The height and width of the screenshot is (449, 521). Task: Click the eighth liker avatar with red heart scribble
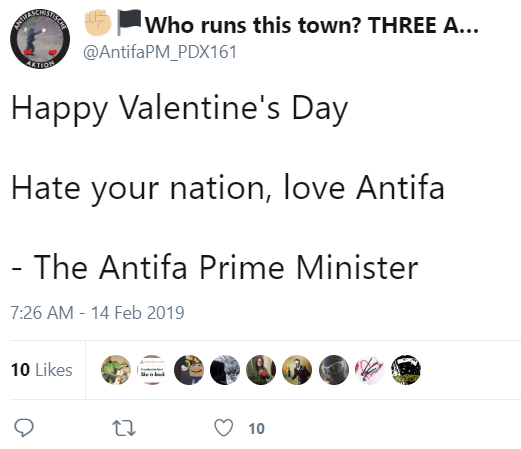[370, 370]
